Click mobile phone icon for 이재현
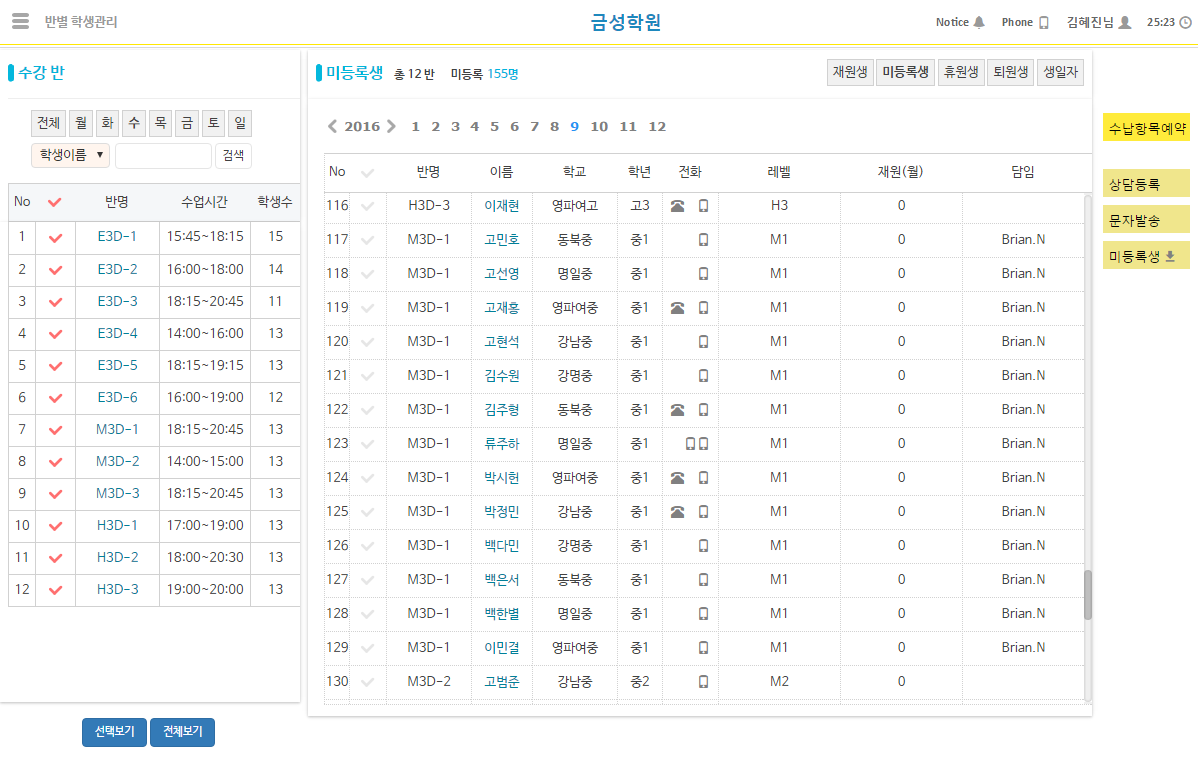 [704, 205]
